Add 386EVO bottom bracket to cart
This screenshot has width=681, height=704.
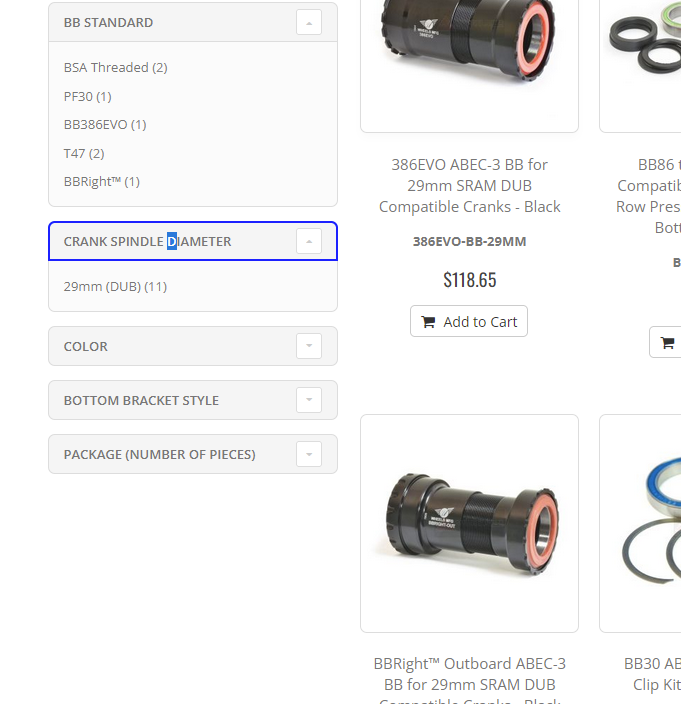click(469, 321)
